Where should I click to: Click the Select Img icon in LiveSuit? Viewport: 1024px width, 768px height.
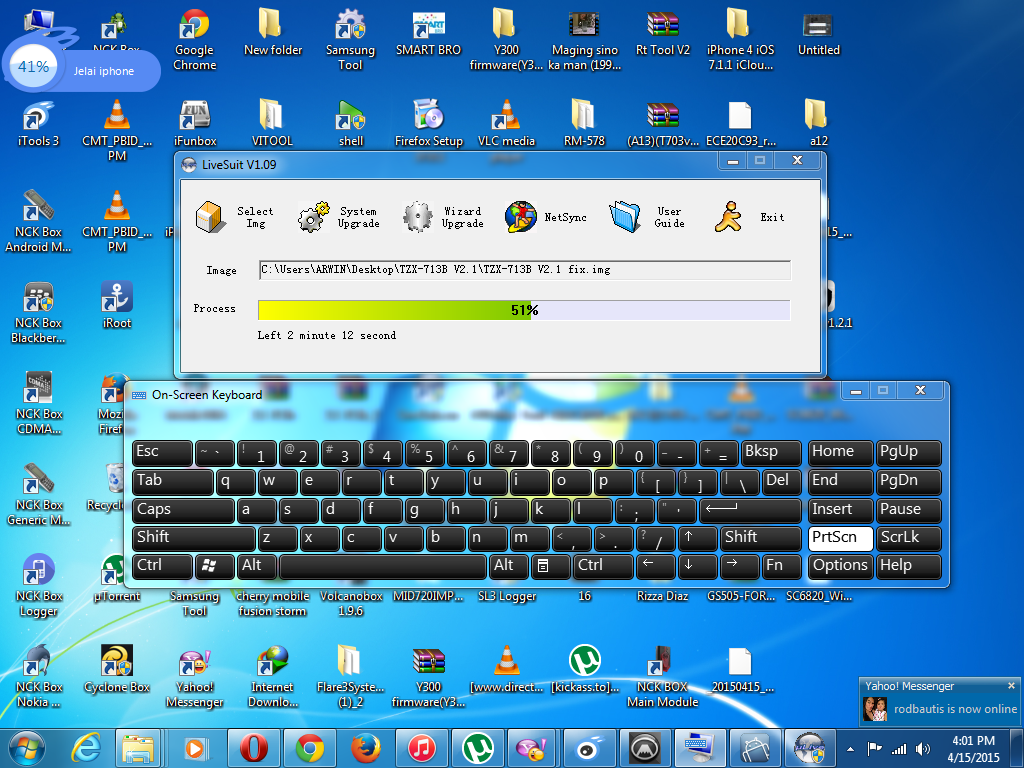[x=211, y=217]
